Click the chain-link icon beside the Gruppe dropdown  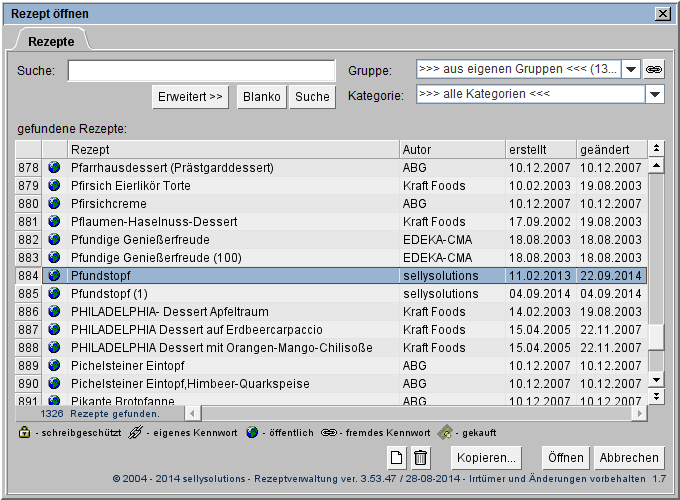click(x=654, y=70)
